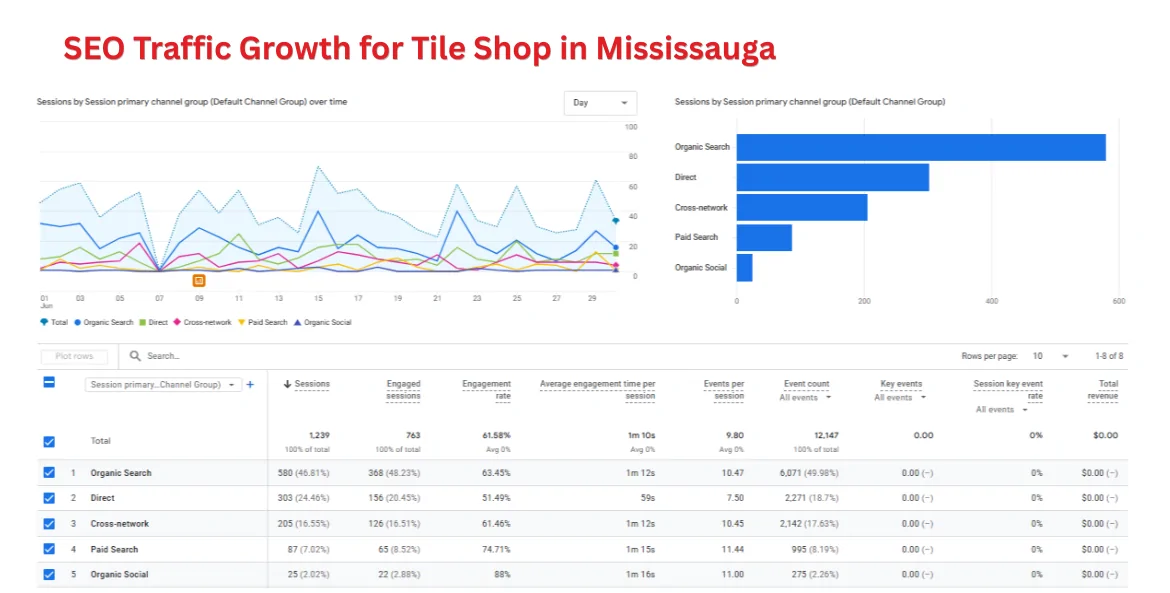The image size is (1170, 593).
Task: Click the 1m 16s engagement time cell
Action: [640, 575]
